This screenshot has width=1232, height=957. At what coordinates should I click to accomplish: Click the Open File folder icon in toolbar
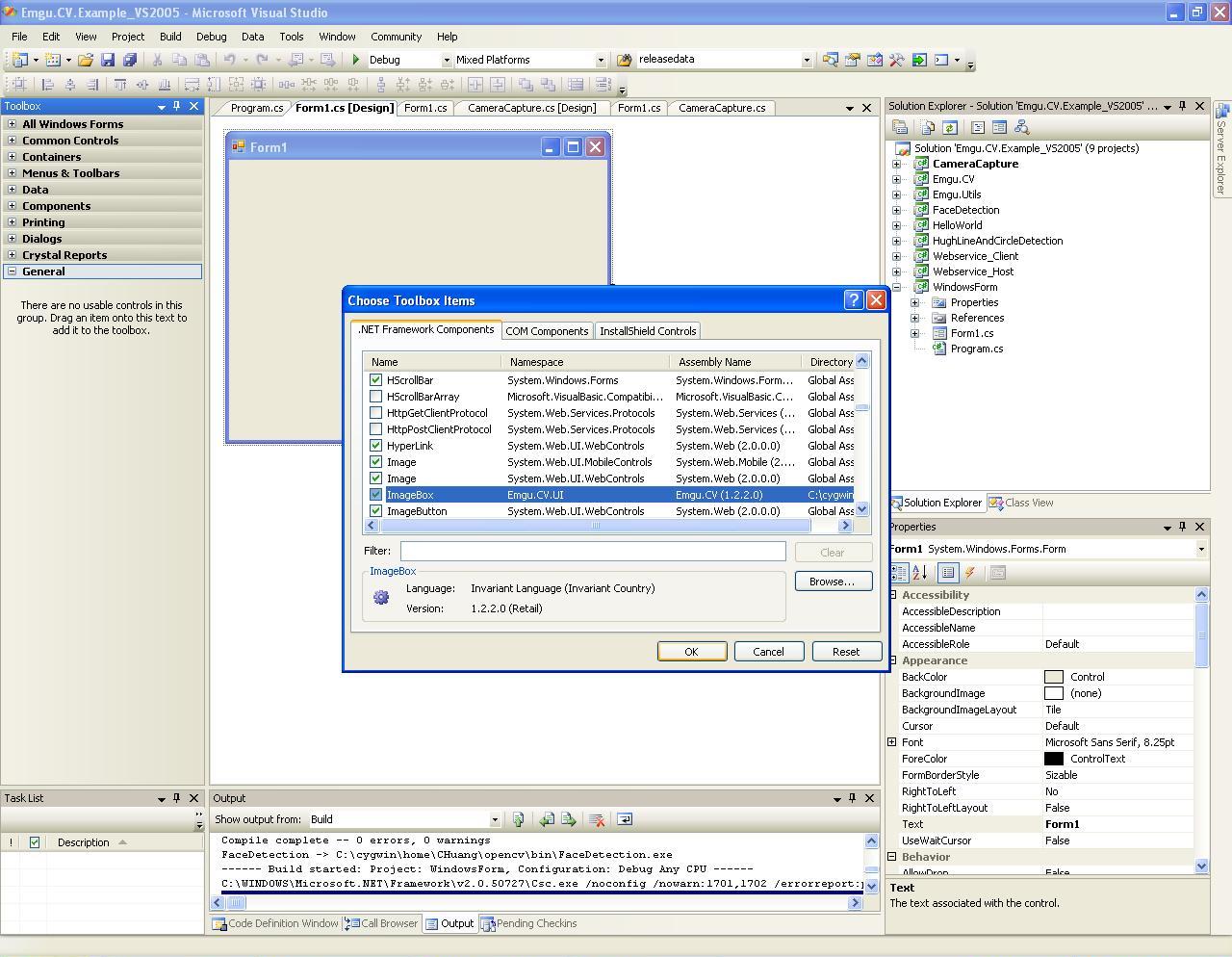click(x=86, y=60)
